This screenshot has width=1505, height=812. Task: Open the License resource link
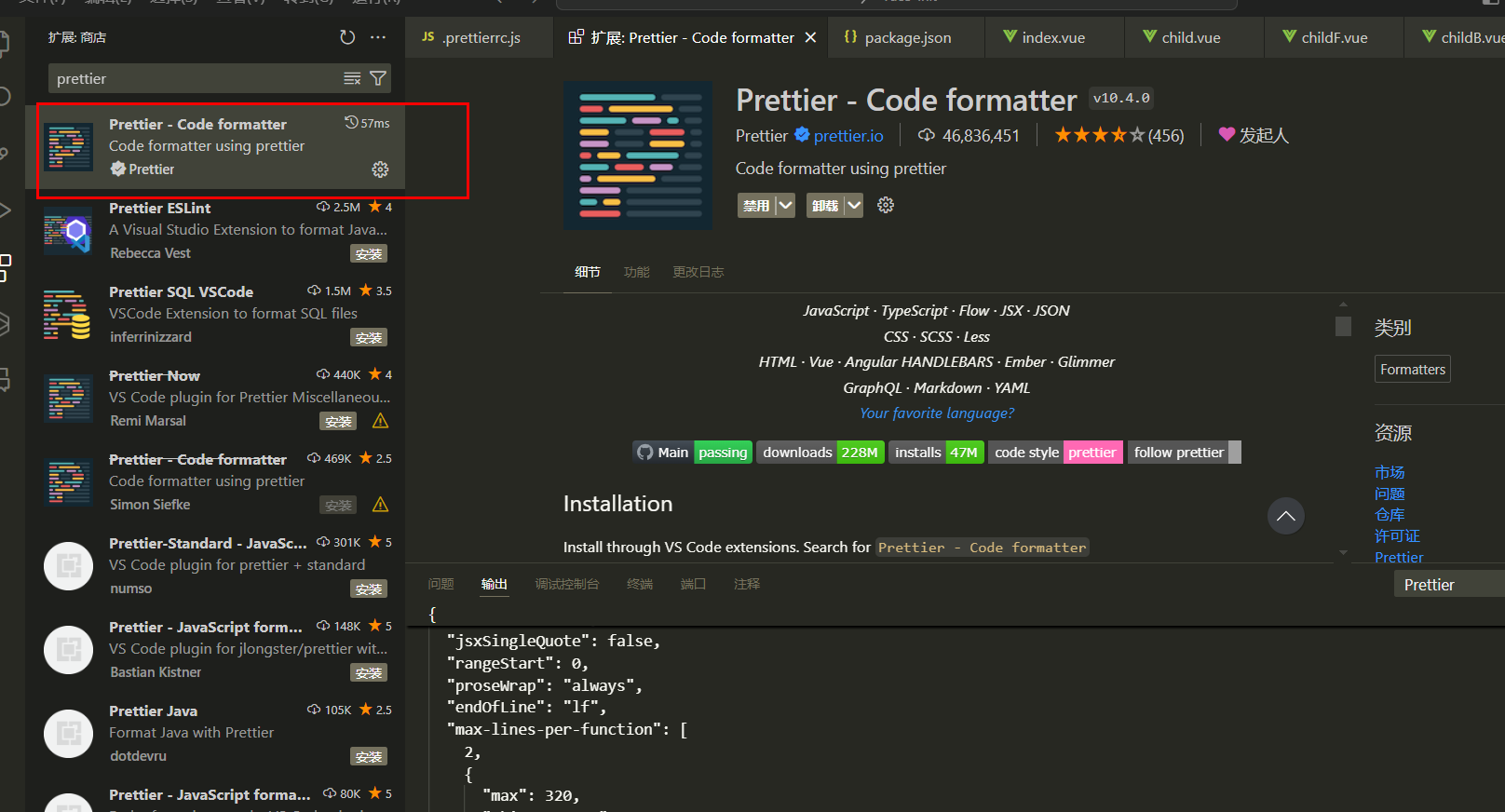pyautogui.click(x=1397, y=536)
